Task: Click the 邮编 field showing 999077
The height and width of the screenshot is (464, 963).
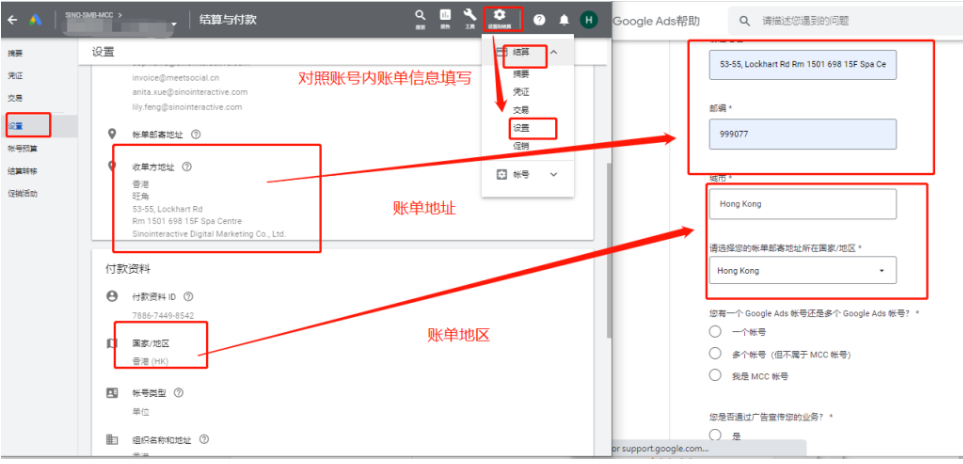Action: (802, 134)
